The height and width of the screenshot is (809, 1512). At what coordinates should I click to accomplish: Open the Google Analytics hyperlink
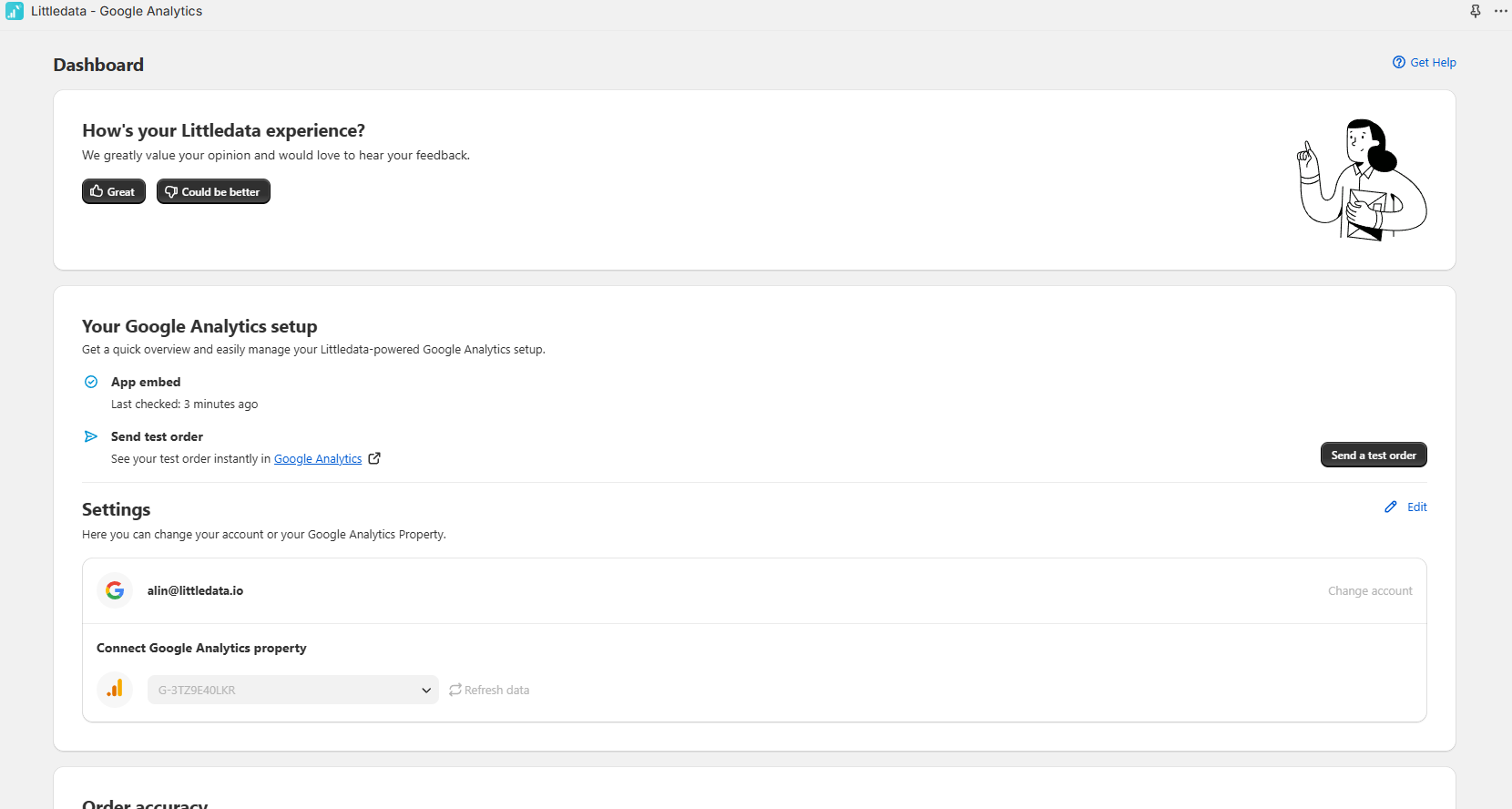point(318,458)
